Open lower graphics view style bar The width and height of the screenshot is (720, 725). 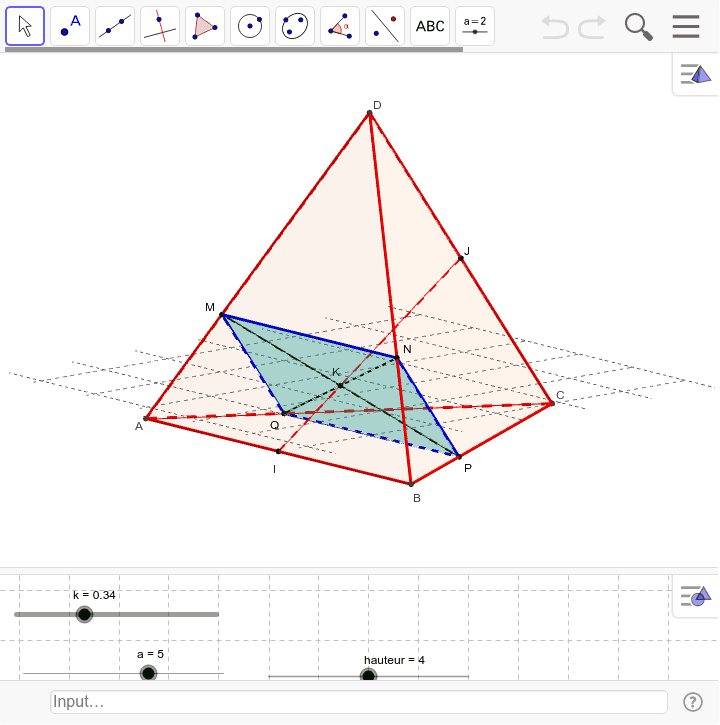(x=695, y=596)
